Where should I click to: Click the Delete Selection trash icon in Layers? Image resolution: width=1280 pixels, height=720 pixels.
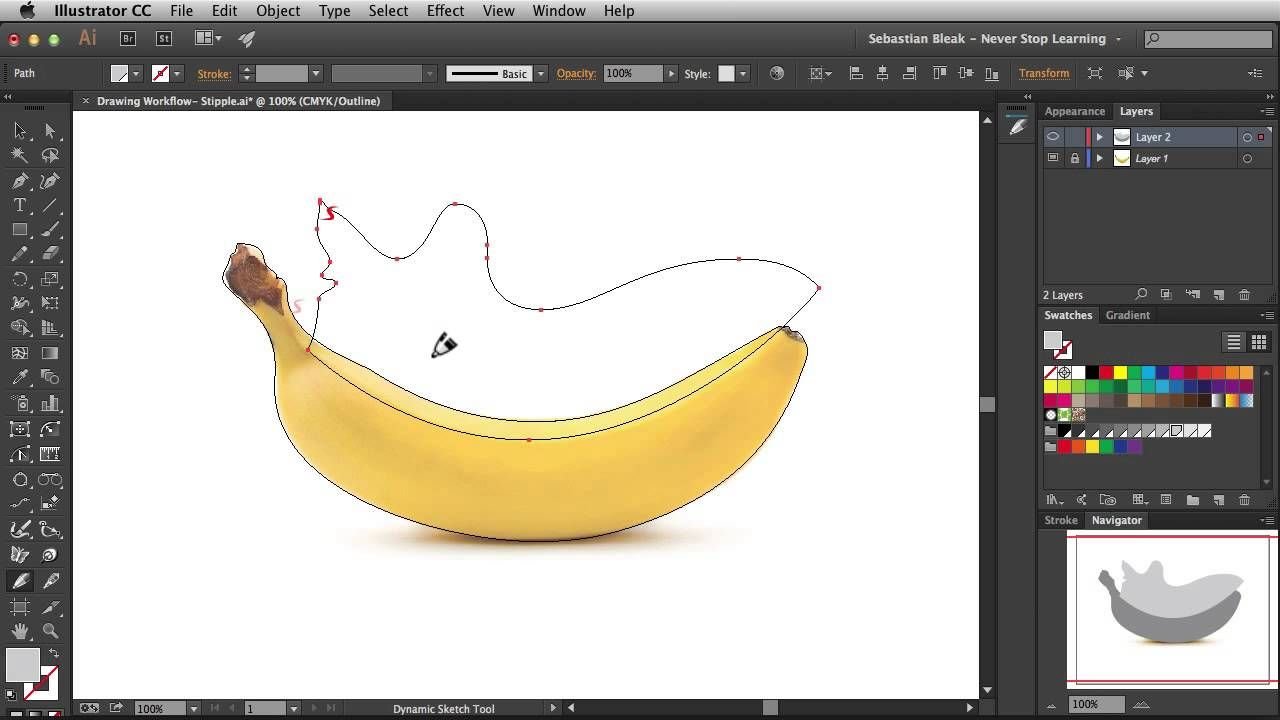(1244, 295)
